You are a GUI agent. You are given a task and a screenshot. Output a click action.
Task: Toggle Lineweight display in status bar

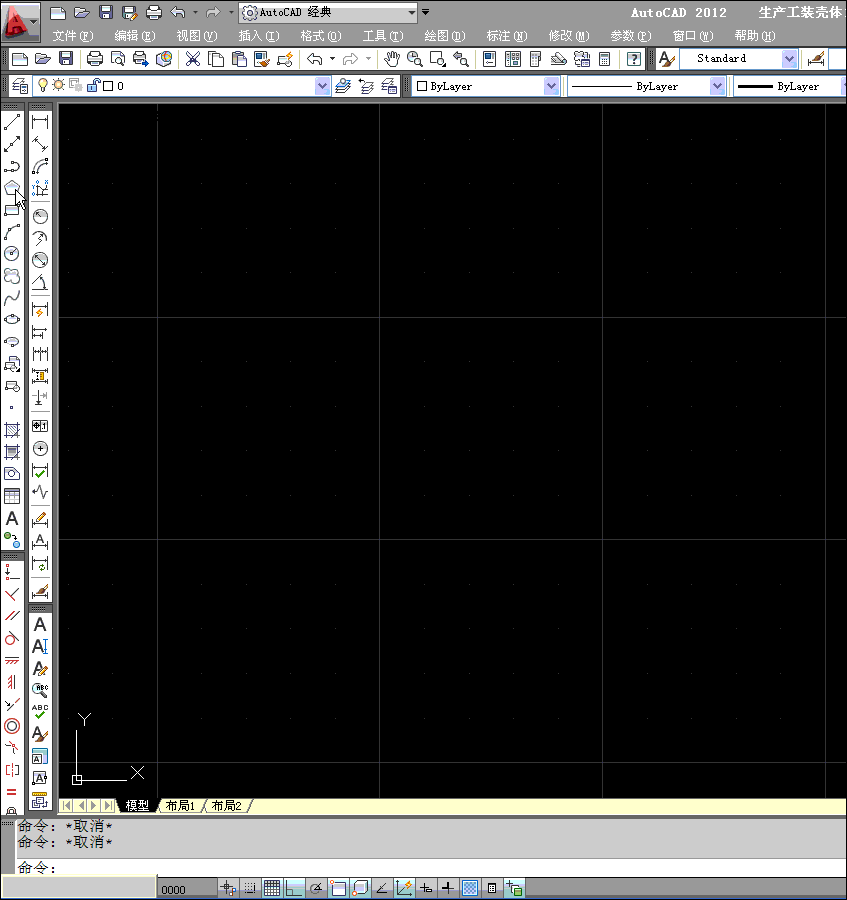point(448,888)
